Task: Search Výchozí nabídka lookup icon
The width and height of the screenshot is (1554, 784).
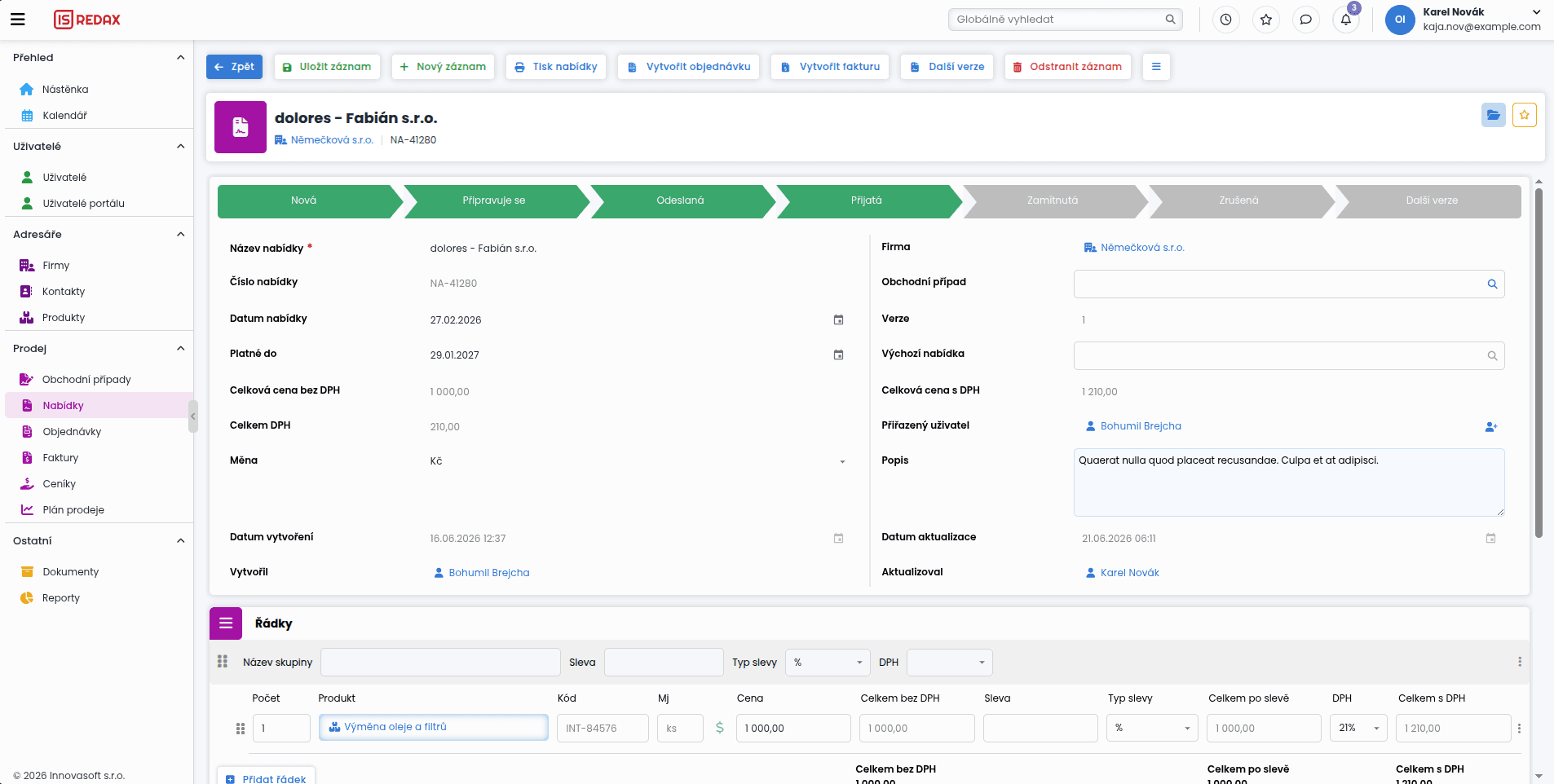Action: (1492, 355)
